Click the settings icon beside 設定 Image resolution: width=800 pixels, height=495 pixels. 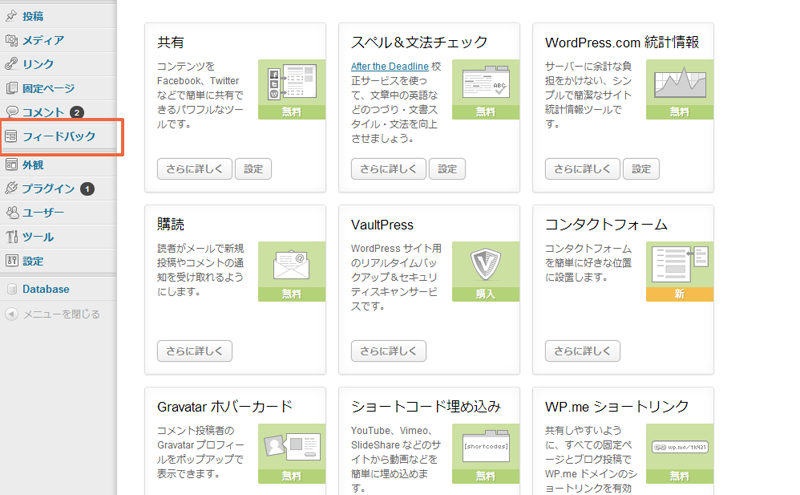click(11, 261)
